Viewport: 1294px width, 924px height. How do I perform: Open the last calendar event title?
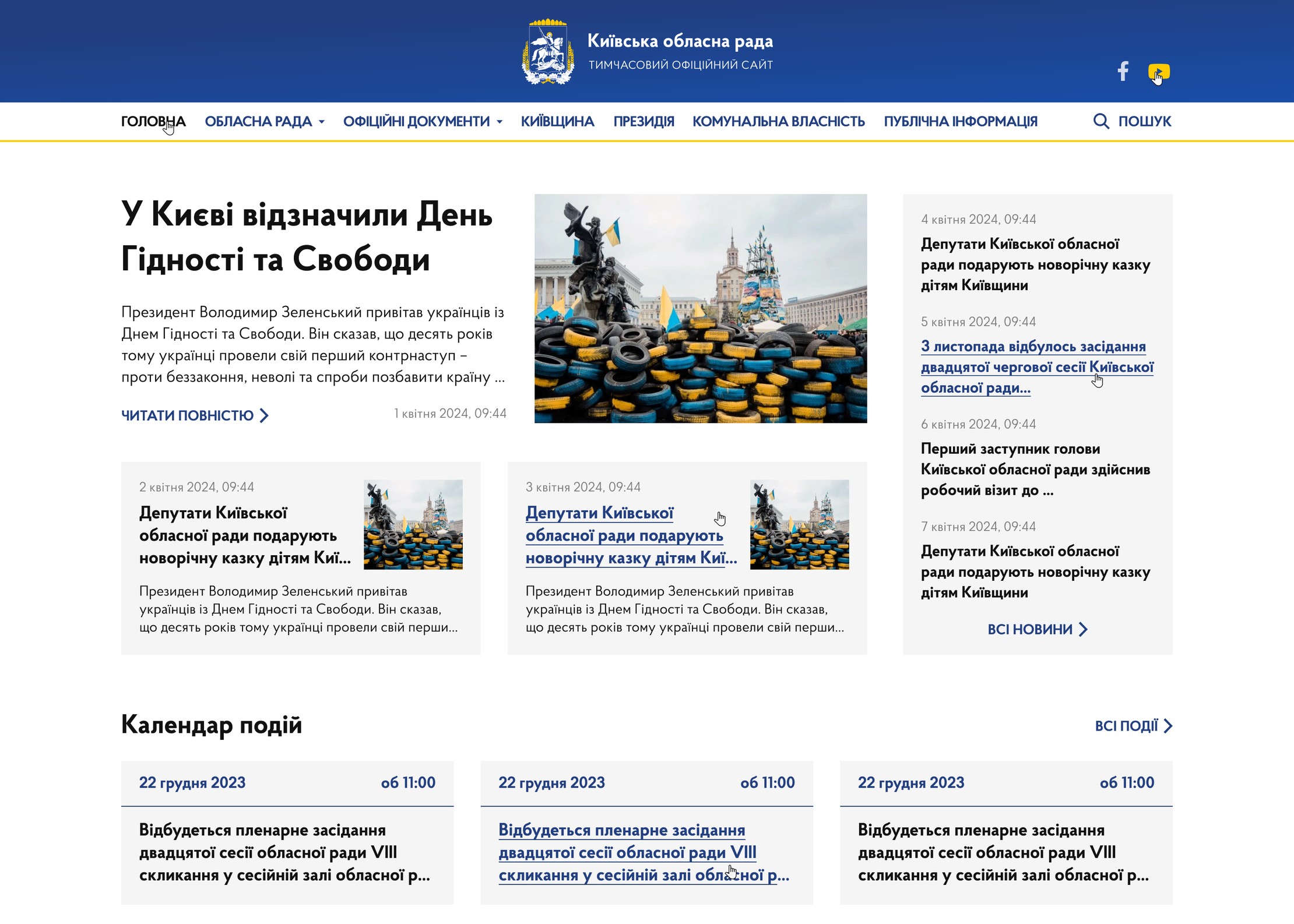coord(1003,852)
